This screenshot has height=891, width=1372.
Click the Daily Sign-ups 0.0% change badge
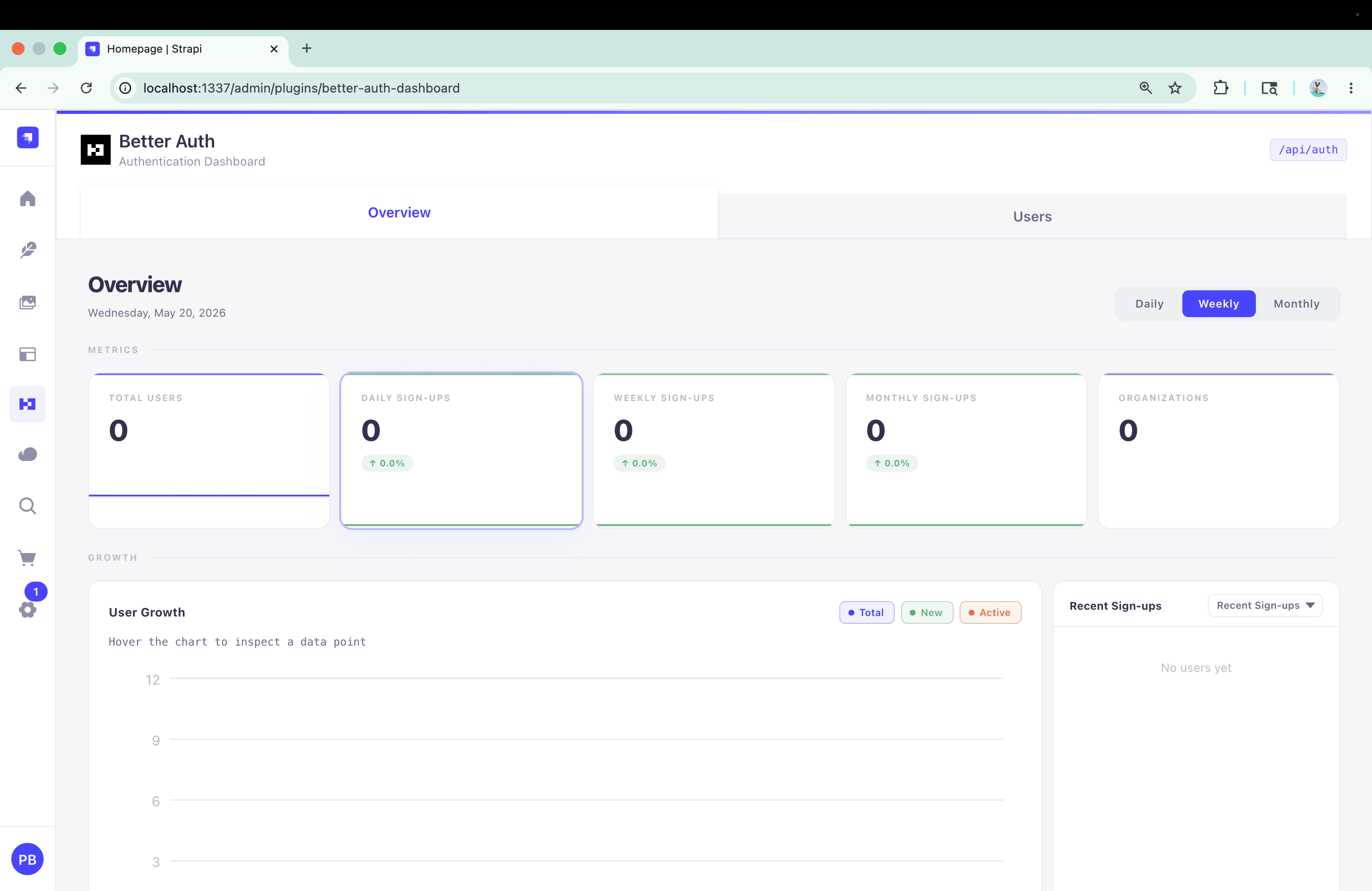[x=387, y=463]
